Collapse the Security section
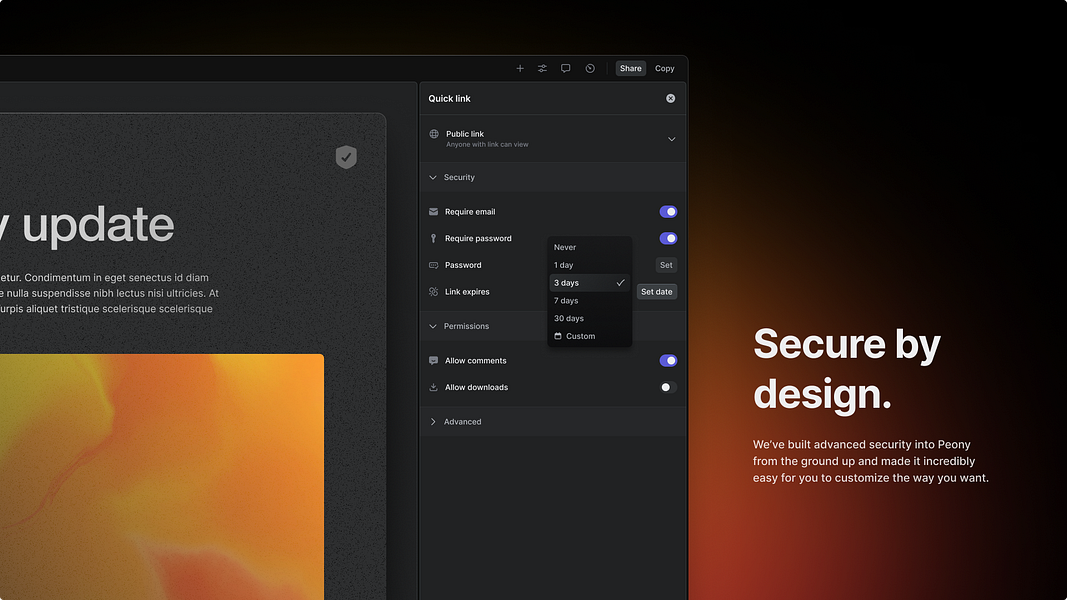1067x600 pixels. tap(553, 178)
